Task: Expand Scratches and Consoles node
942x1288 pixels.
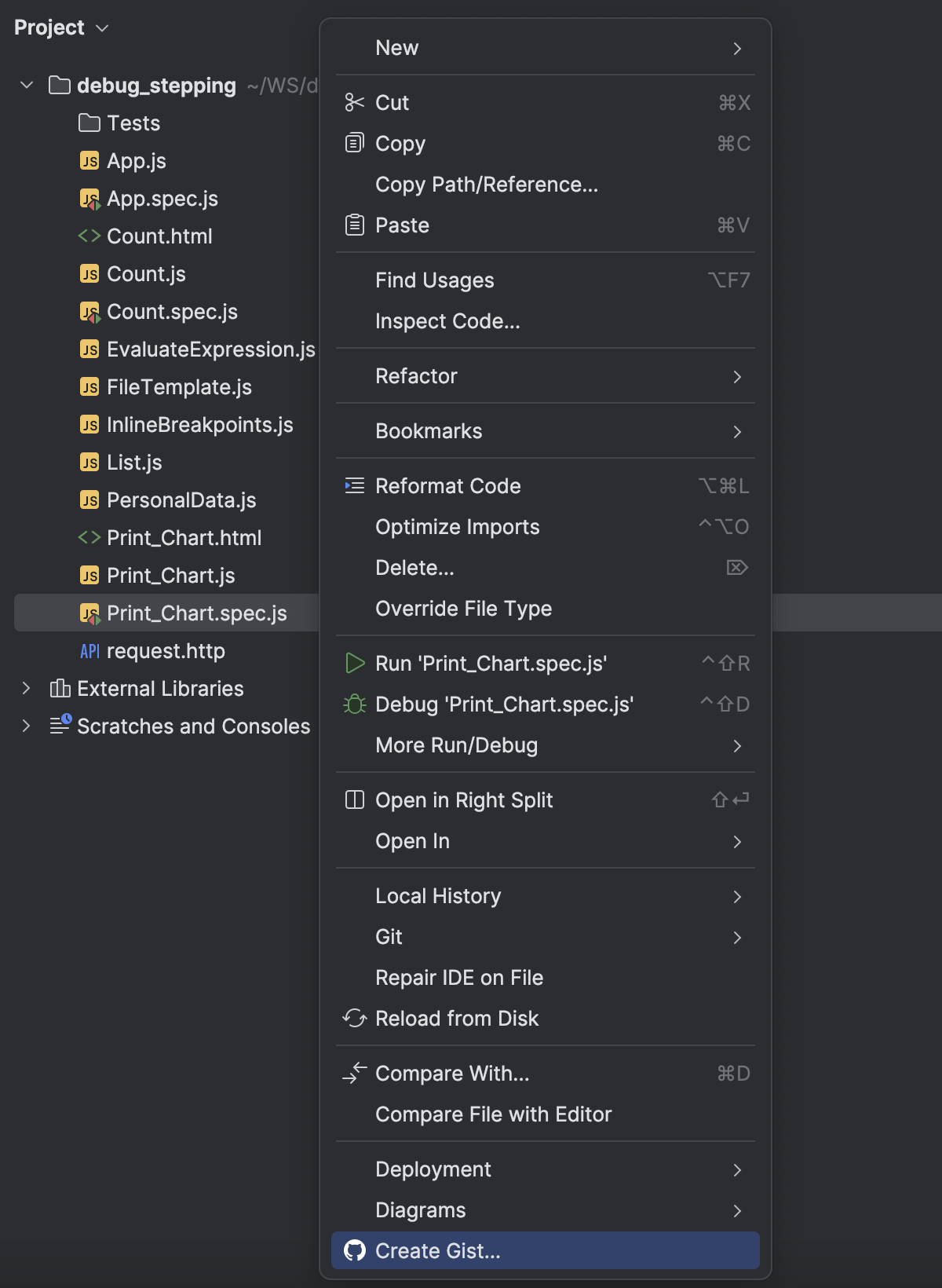Action: [x=27, y=726]
